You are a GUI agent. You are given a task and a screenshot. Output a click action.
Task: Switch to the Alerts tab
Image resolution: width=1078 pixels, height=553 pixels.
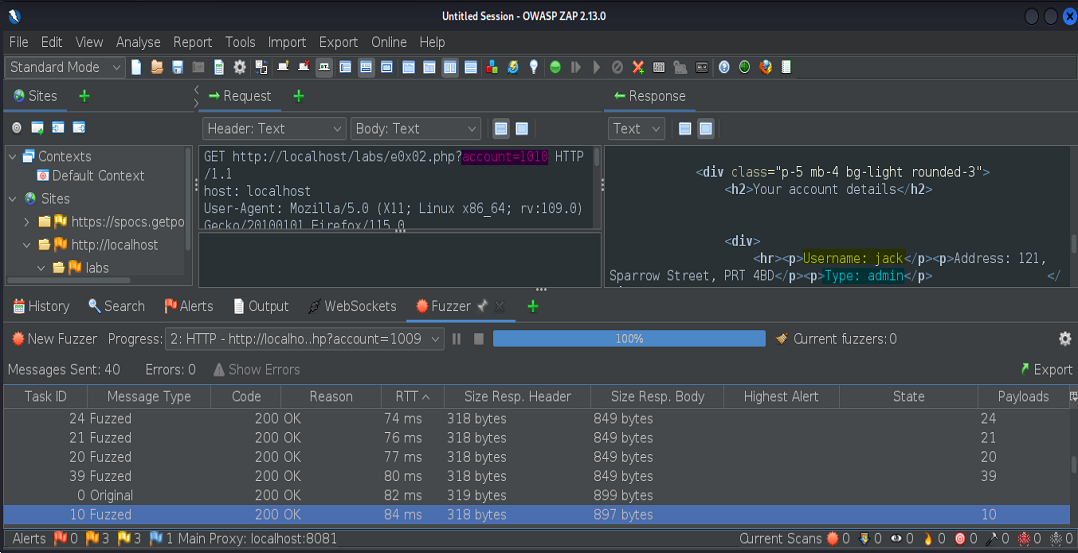188,306
